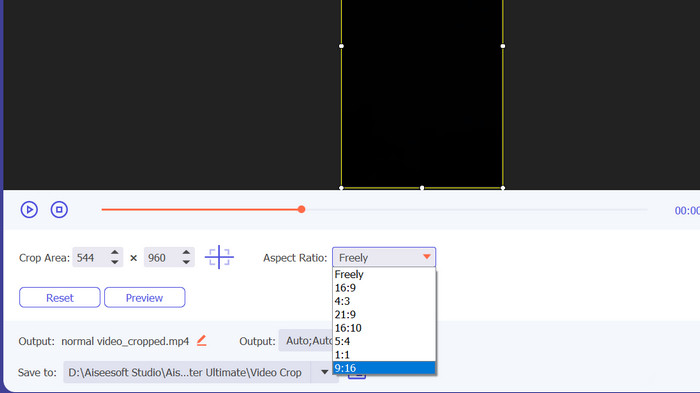Image resolution: width=700 pixels, height=393 pixels.
Task: Stop the video playback
Action: click(x=59, y=209)
